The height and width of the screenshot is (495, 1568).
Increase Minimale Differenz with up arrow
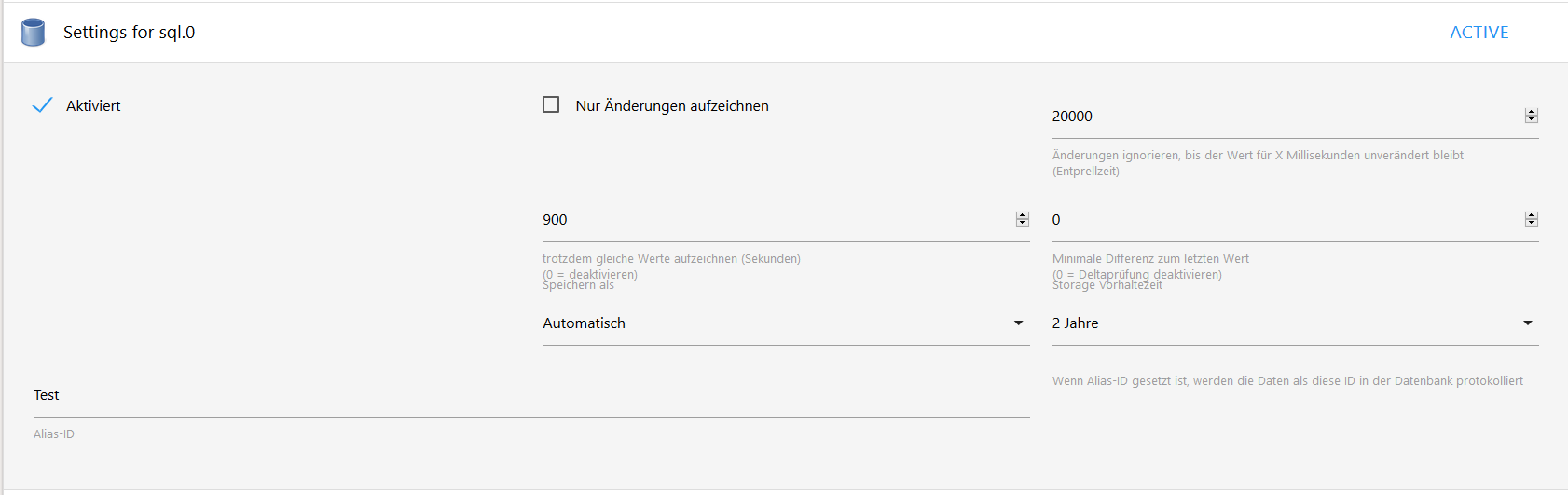tap(1531, 215)
